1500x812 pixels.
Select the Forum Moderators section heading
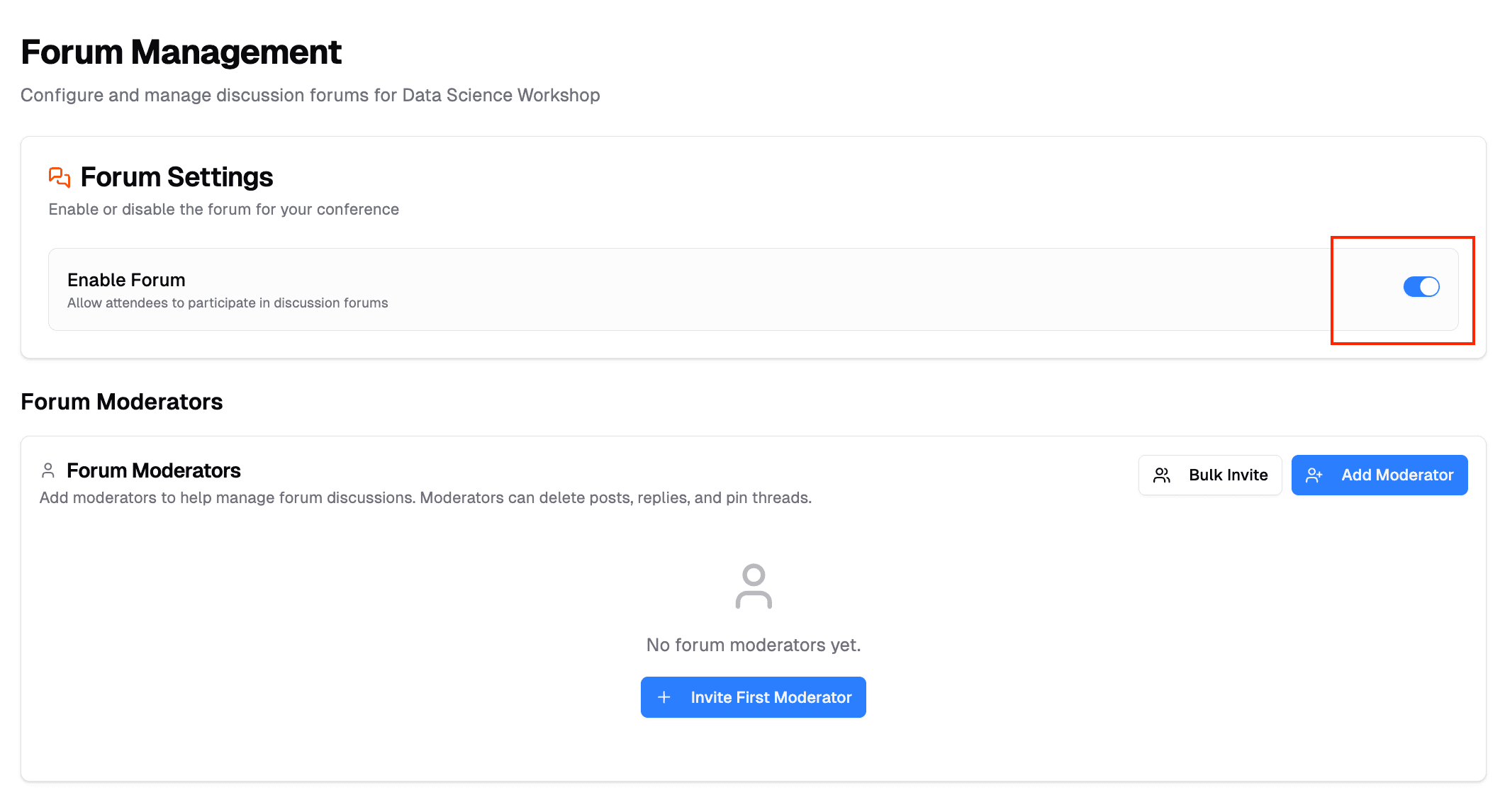coord(121,401)
